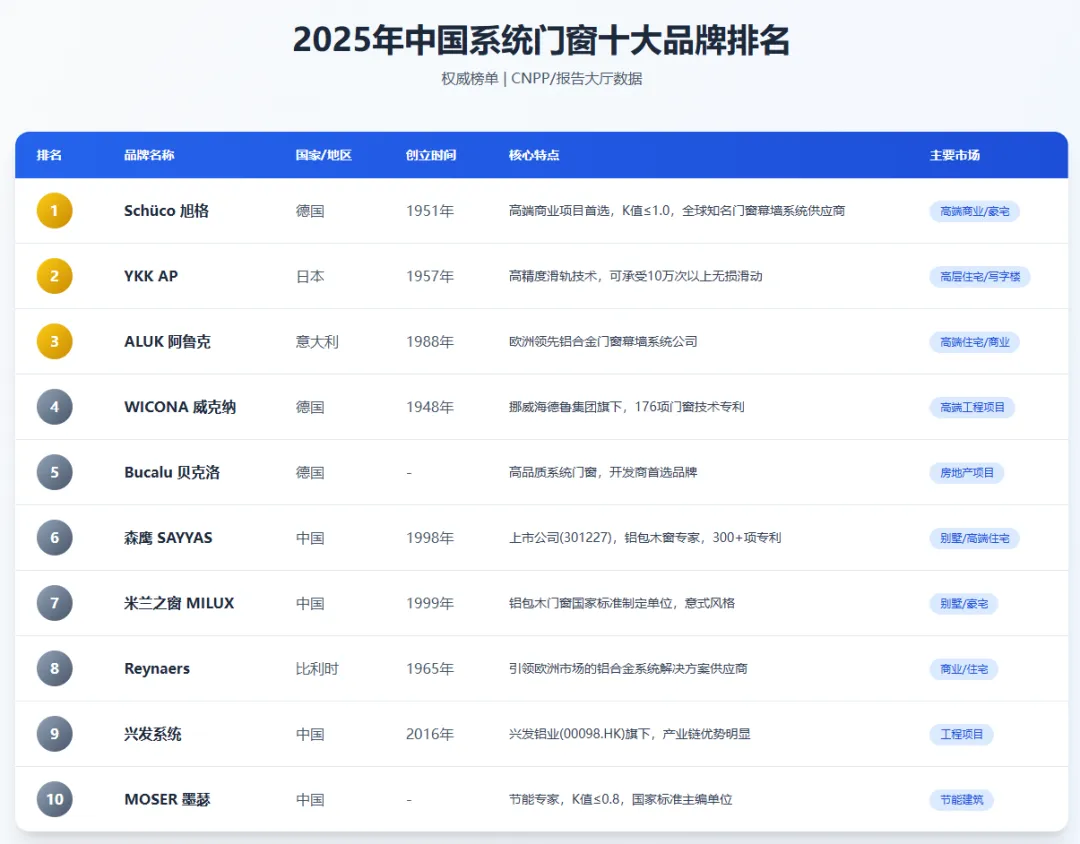Click the 上市公司(301227) description text
This screenshot has height=844, width=1080.
(645, 538)
